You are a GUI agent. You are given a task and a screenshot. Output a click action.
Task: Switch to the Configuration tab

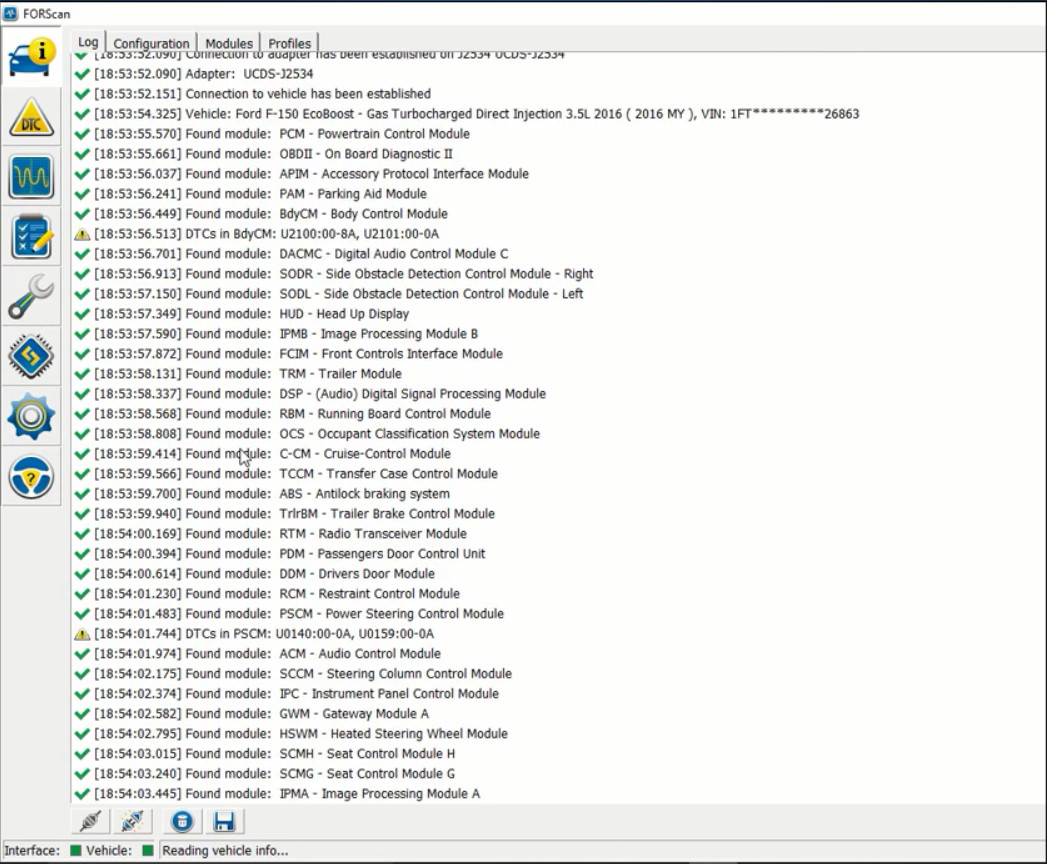(x=151, y=43)
